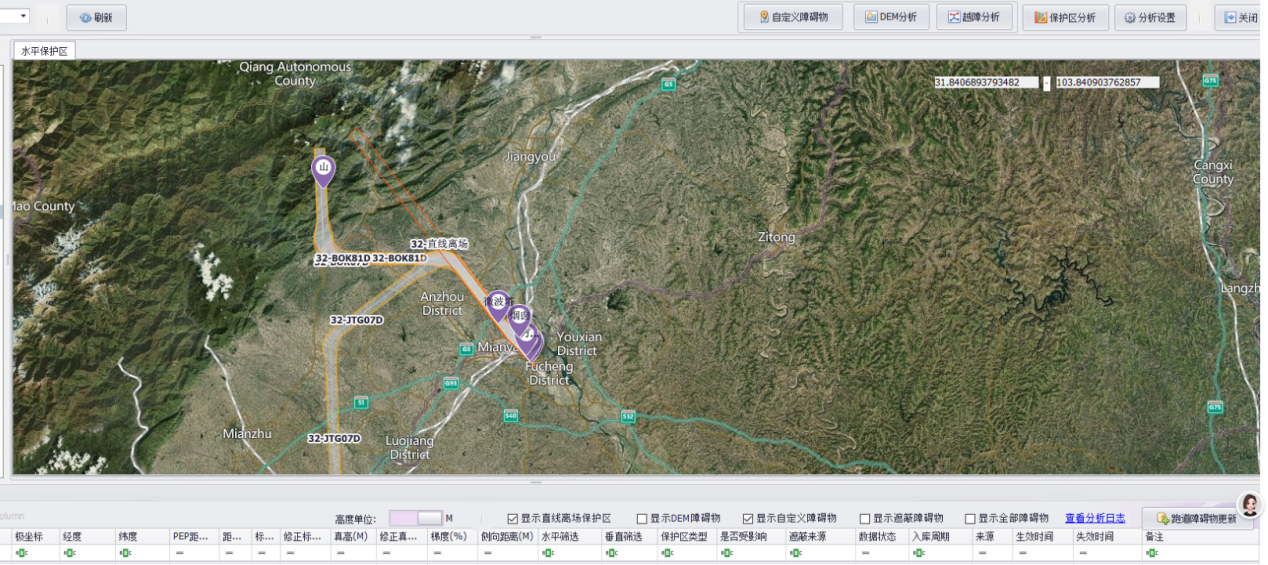
Task: Click the 微波塔 purple map pin
Action: click(x=497, y=303)
